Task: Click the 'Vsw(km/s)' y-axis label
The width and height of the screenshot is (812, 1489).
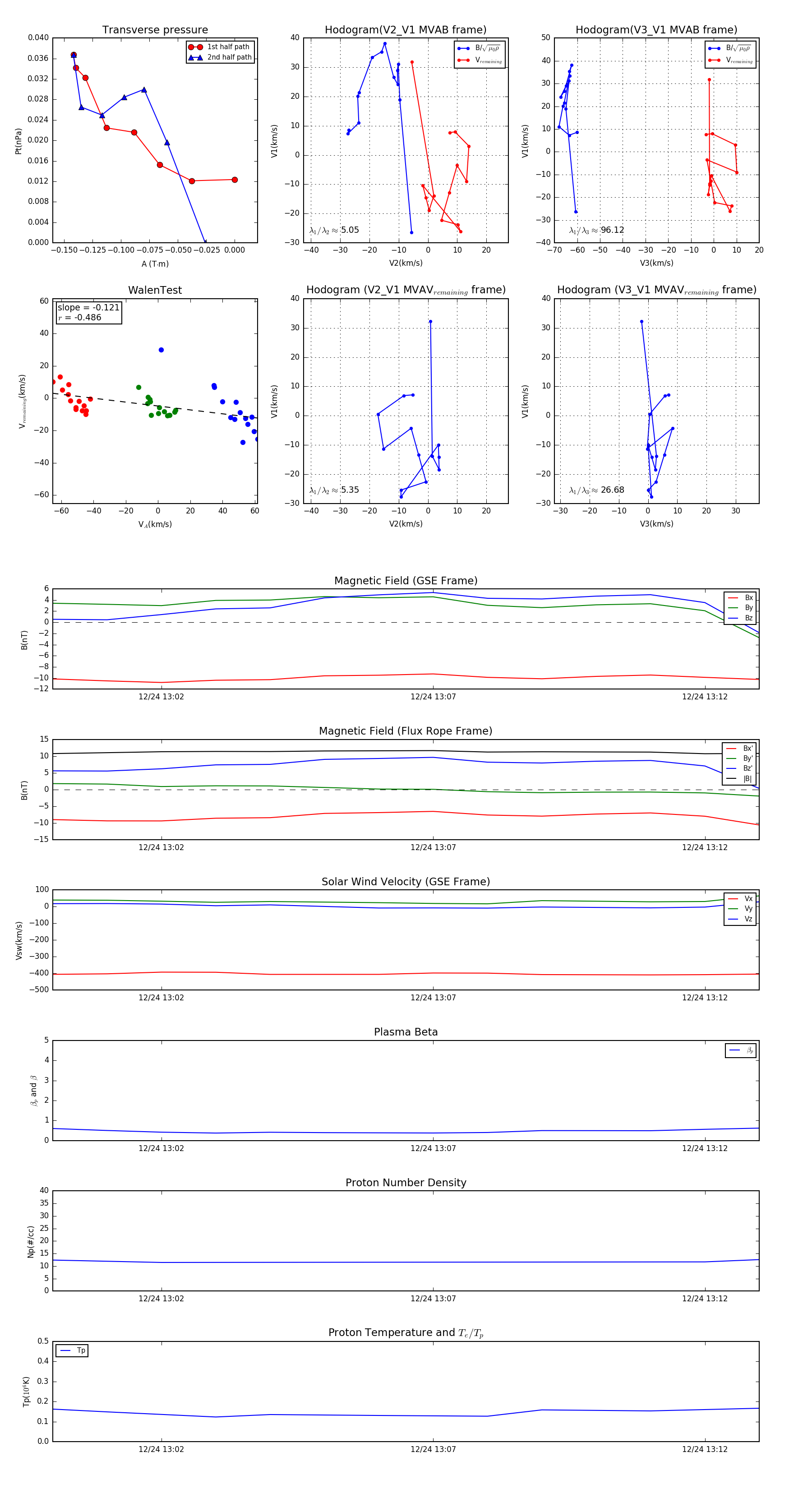Action: 18,940
